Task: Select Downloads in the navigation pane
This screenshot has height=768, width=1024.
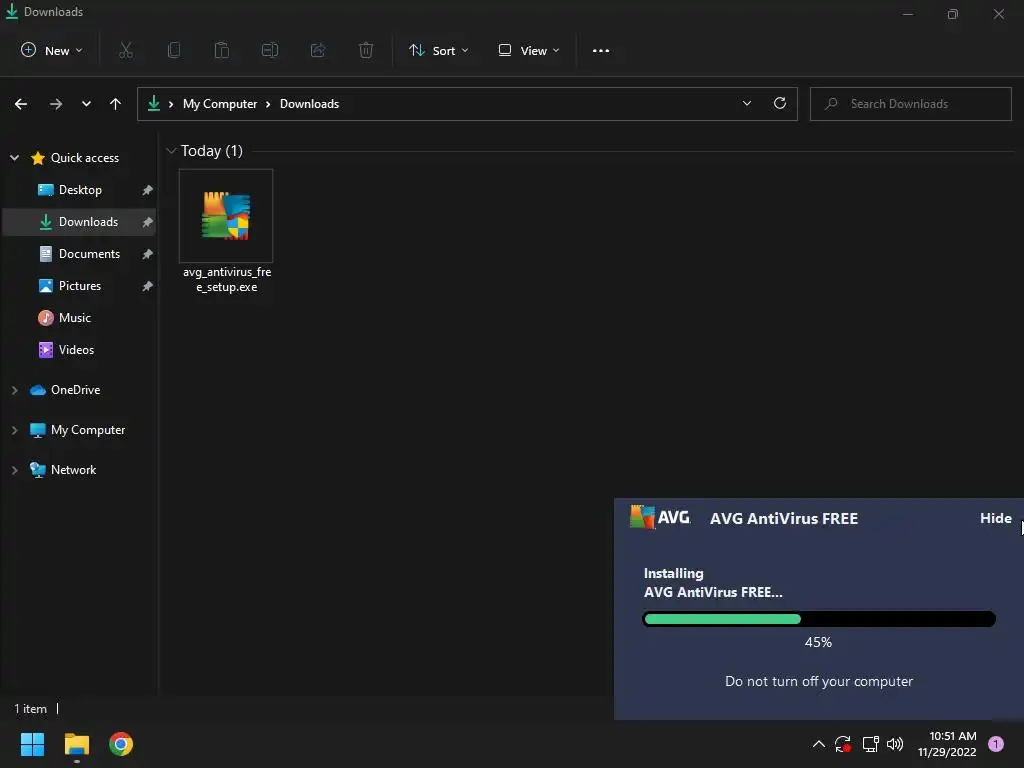Action: pos(80,222)
